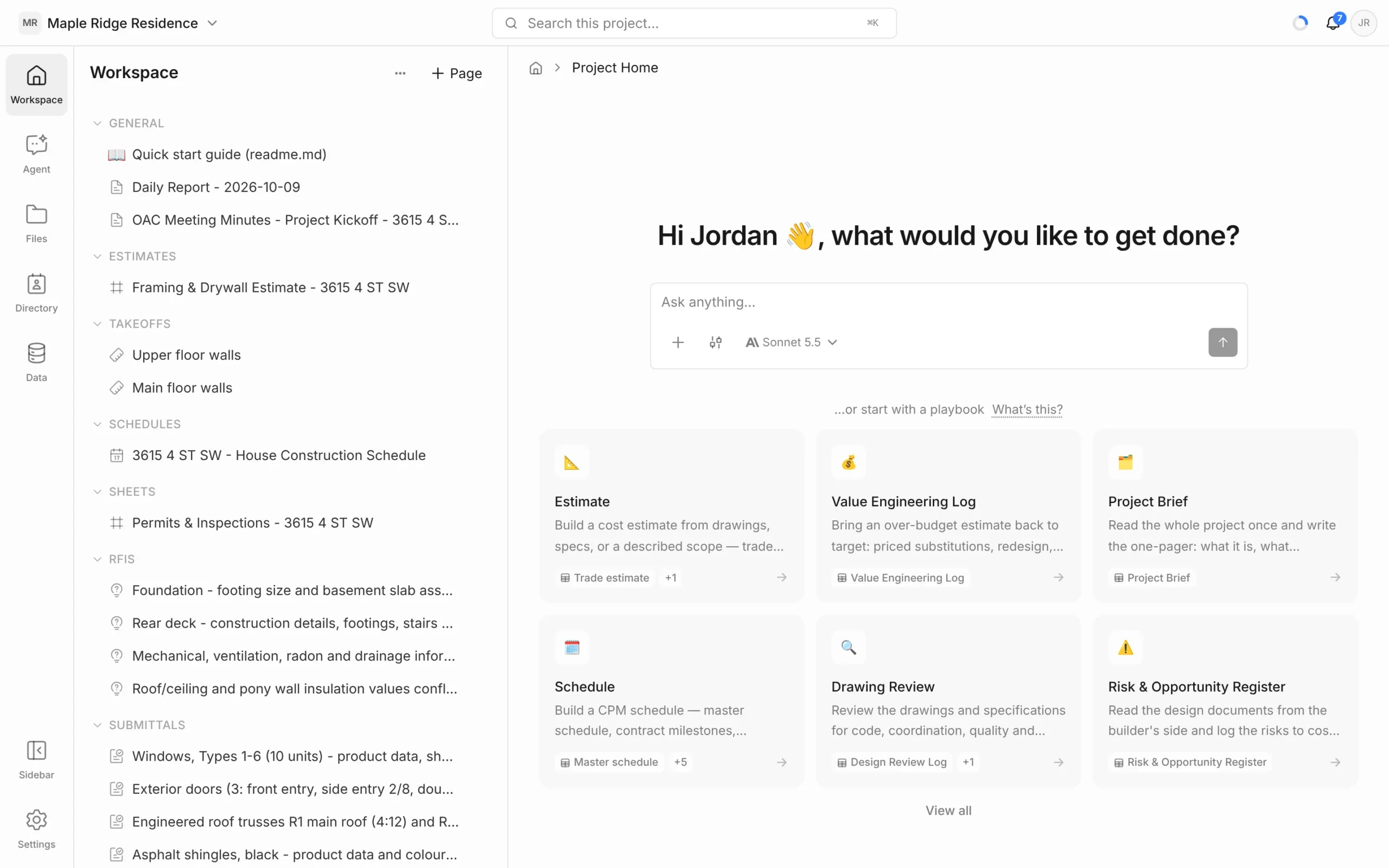Click the loading spinner status icon

pyautogui.click(x=1300, y=23)
